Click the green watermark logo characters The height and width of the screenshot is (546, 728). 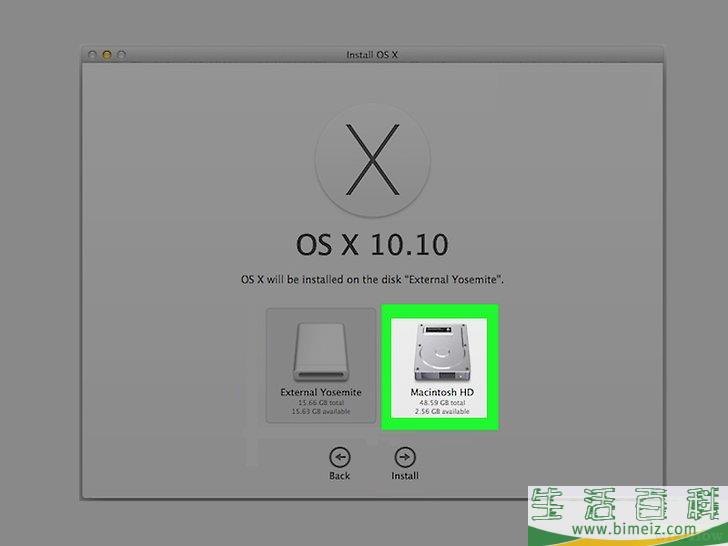[627, 504]
